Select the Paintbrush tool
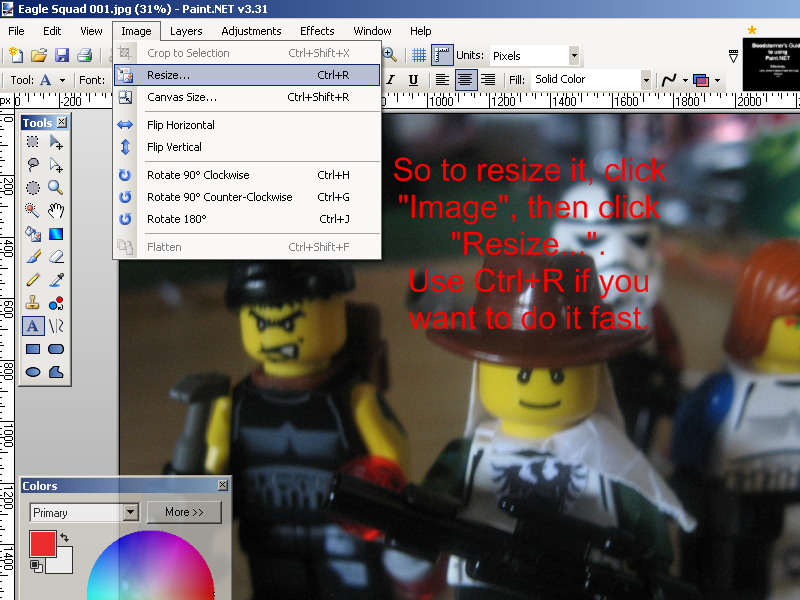Viewport: 800px width, 600px height. [33, 257]
